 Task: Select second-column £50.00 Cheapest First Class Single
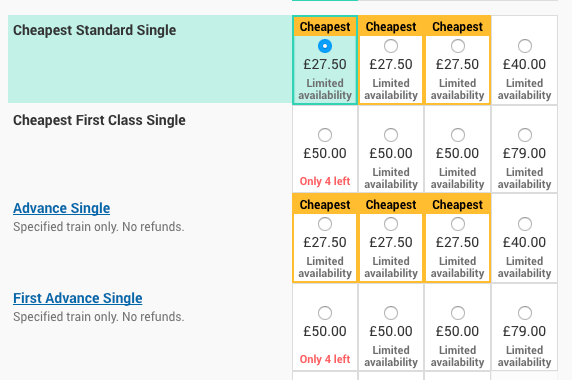[391, 135]
